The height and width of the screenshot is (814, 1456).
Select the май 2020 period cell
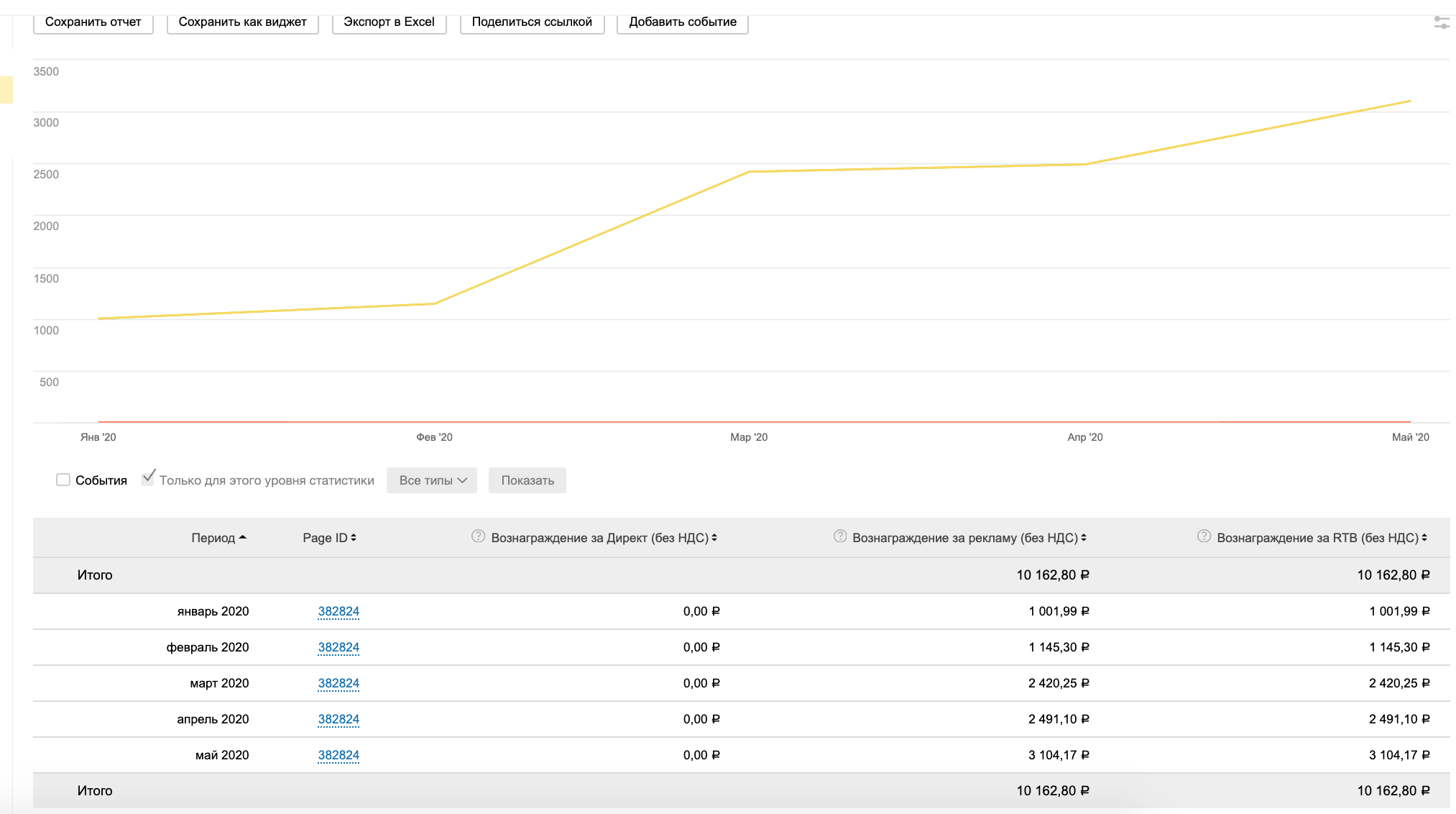(222, 755)
